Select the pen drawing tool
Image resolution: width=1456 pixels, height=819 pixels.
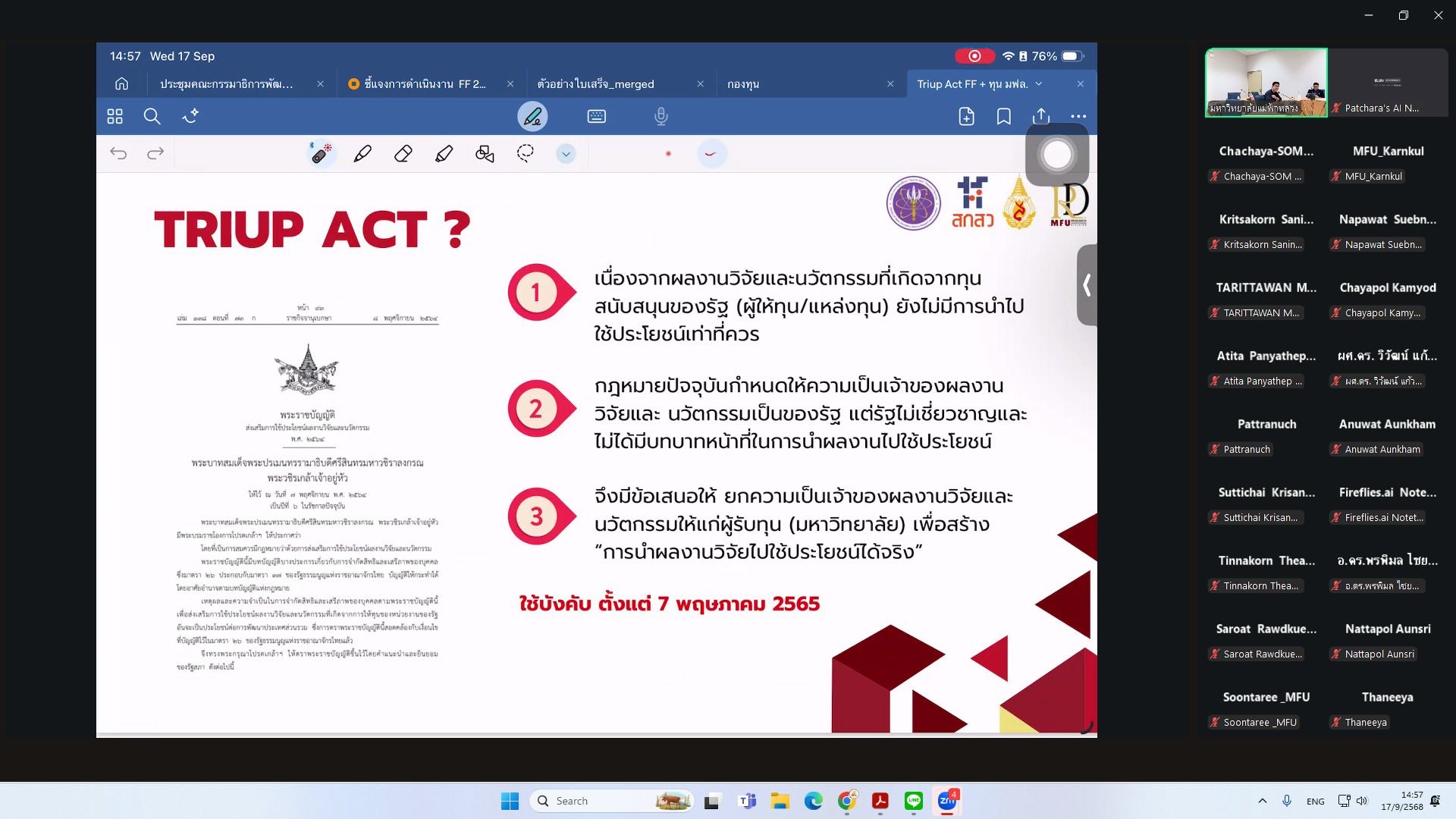coord(362,154)
